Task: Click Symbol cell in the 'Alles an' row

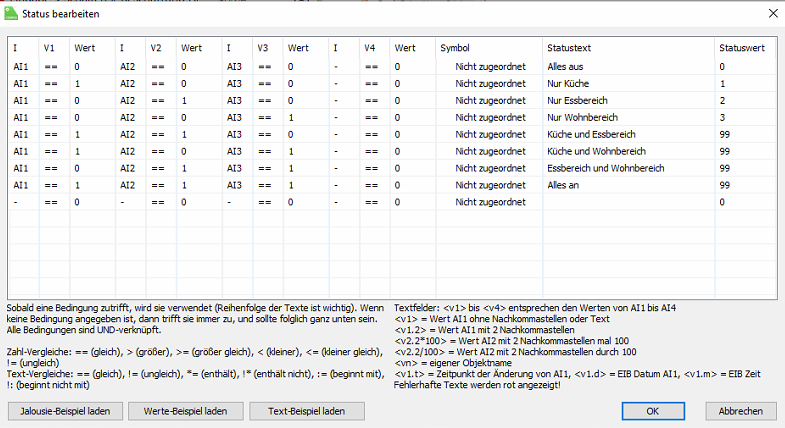Action: tap(490, 185)
